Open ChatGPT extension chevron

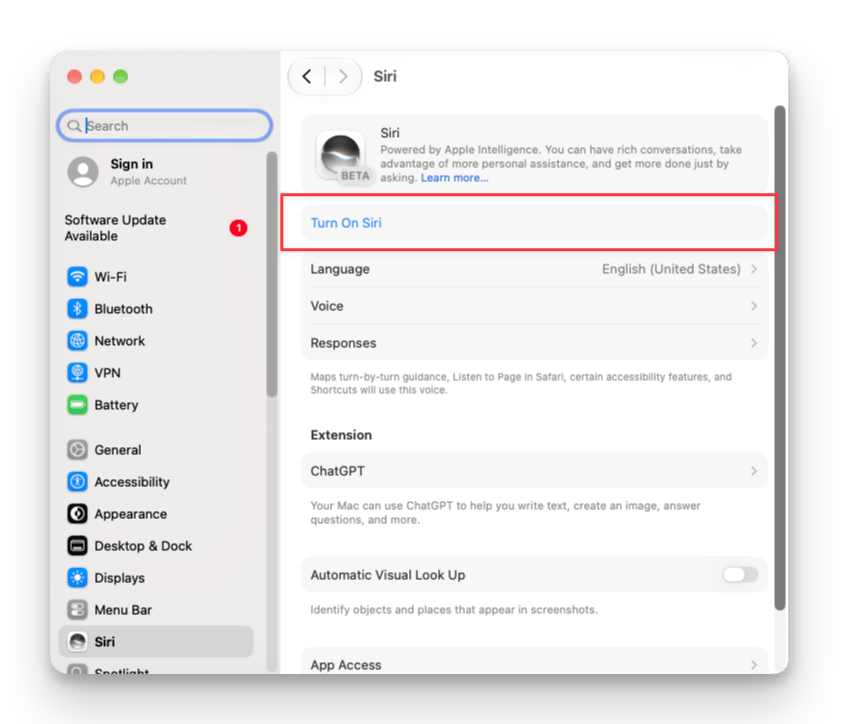754,471
